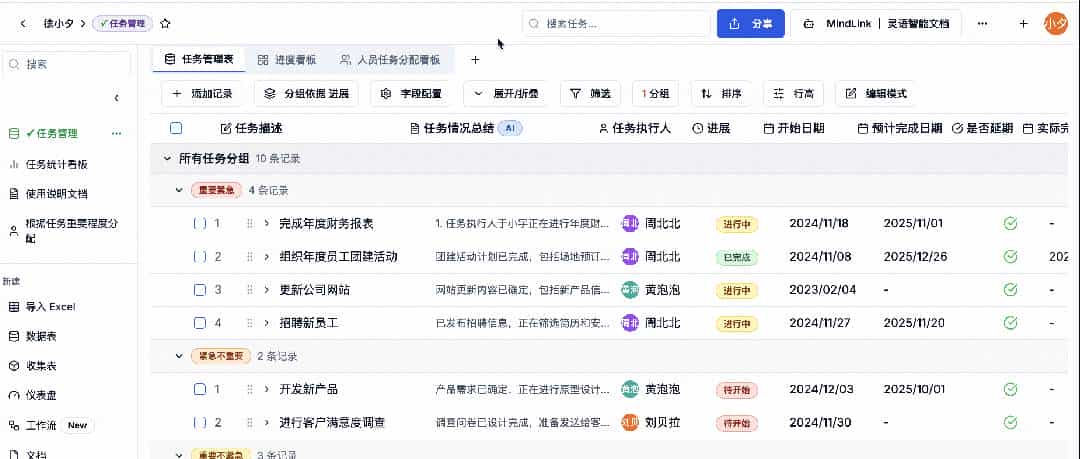Click the star icon to favorite this table

pyautogui.click(x=166, y=23)
